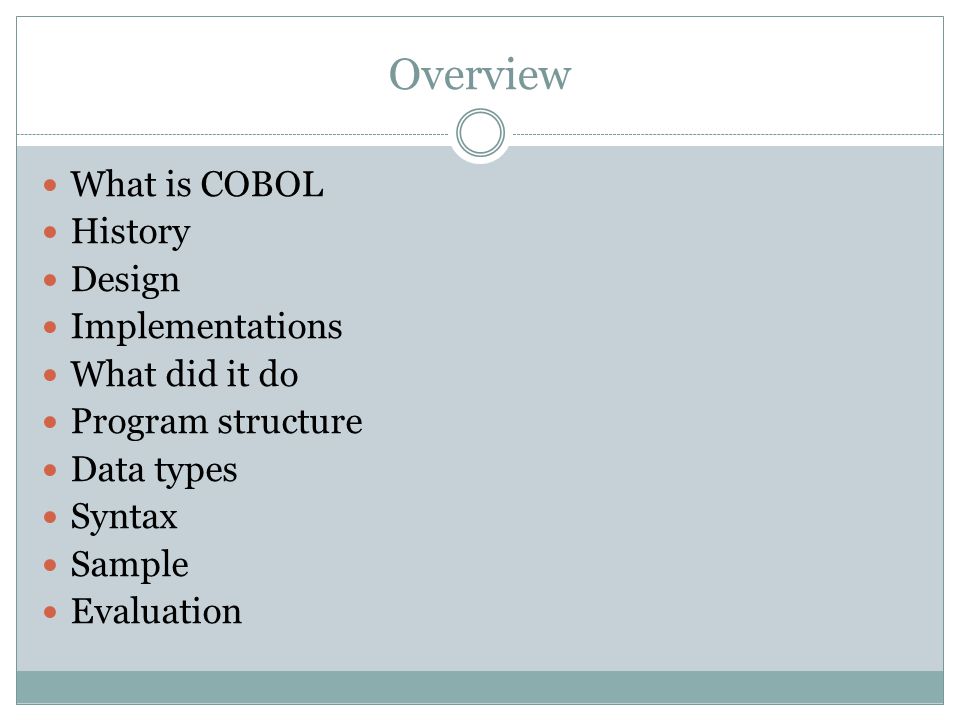
Task: Click the orange bullet beside Sample
Action: pos(50,565)
